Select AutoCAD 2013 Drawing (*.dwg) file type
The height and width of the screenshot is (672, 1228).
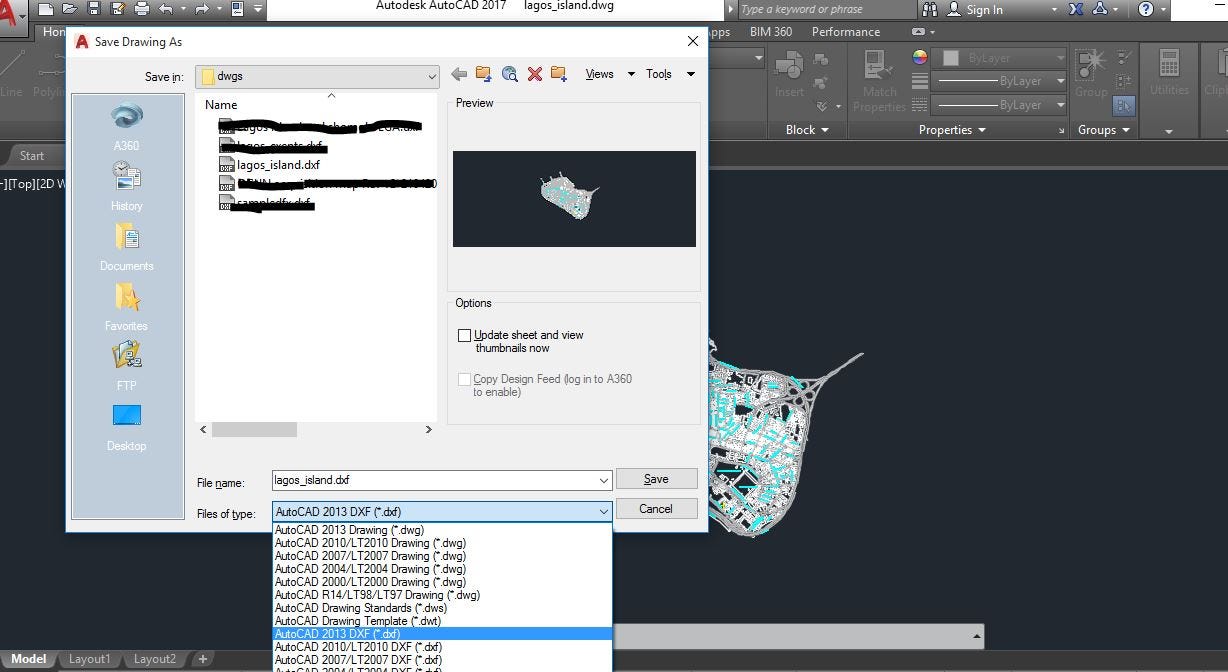click(442, 530)
